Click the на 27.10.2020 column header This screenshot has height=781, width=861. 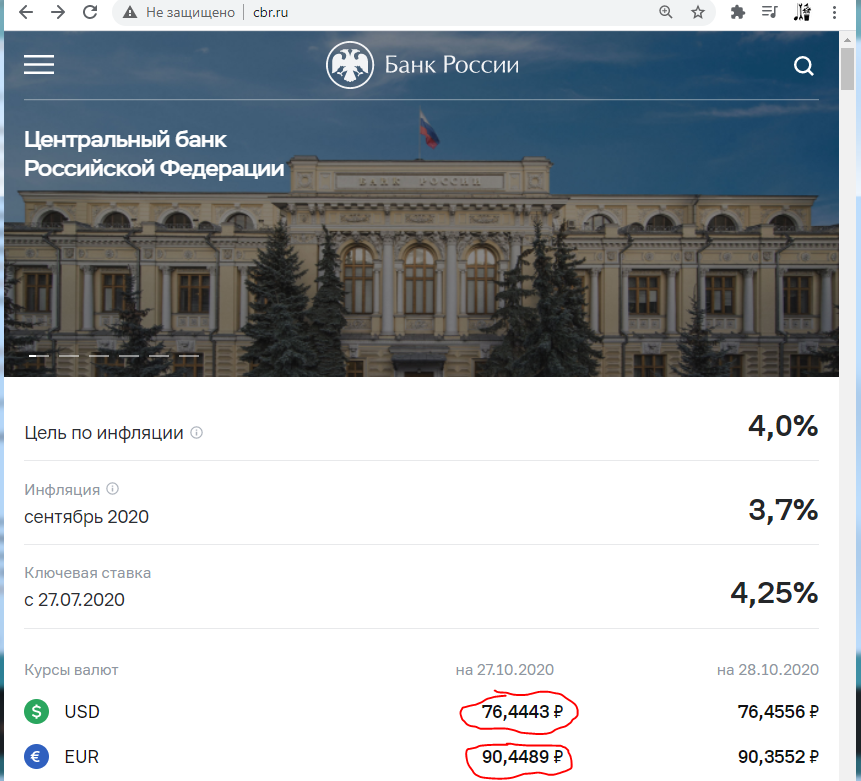click(505, 670)
